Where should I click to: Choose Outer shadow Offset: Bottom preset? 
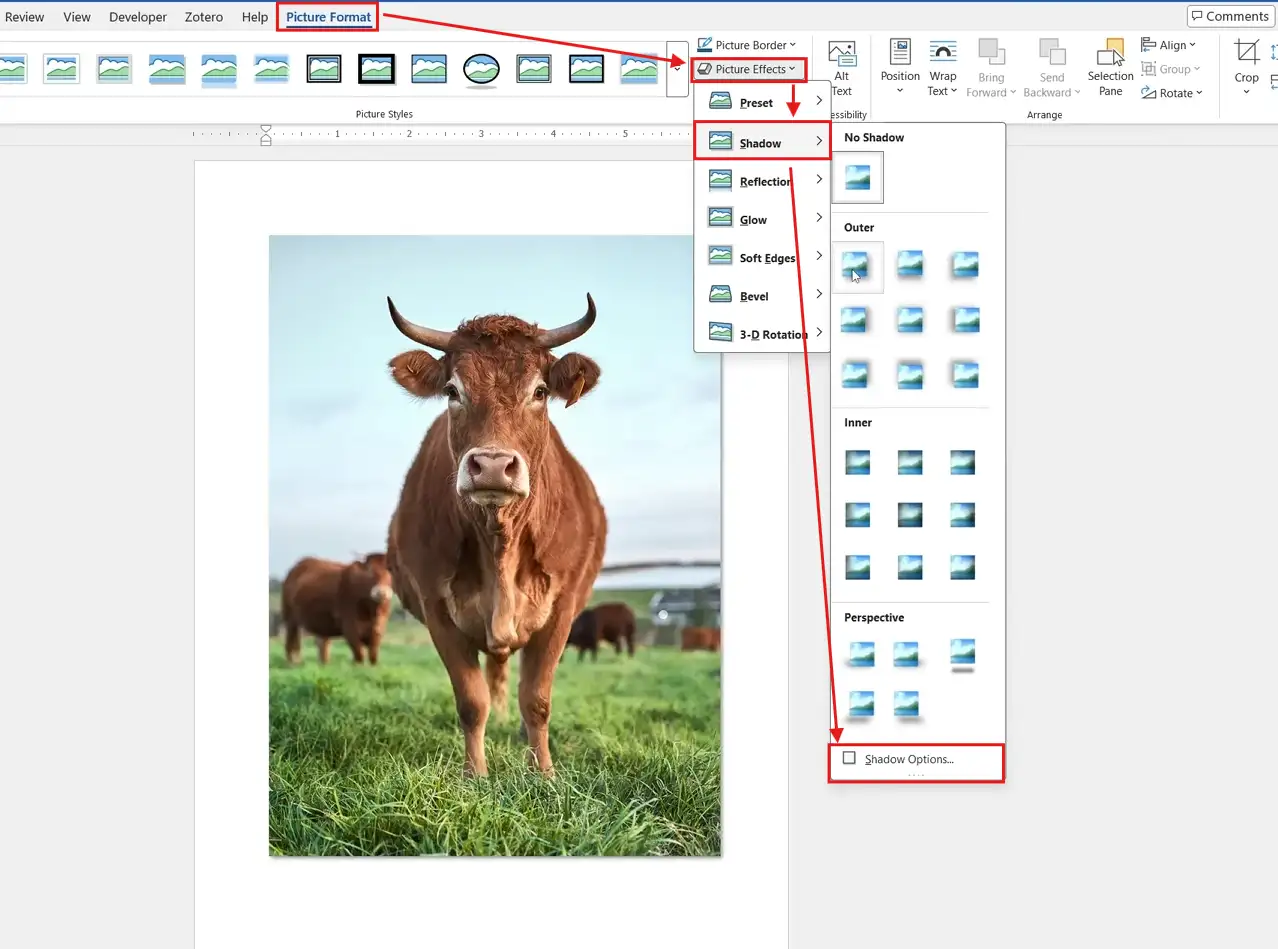click(910, 267)
